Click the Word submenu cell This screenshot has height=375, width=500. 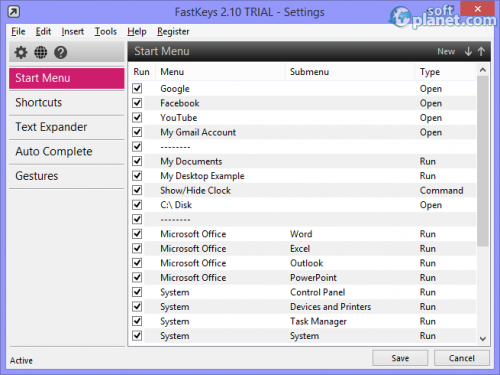pos(301,234)
